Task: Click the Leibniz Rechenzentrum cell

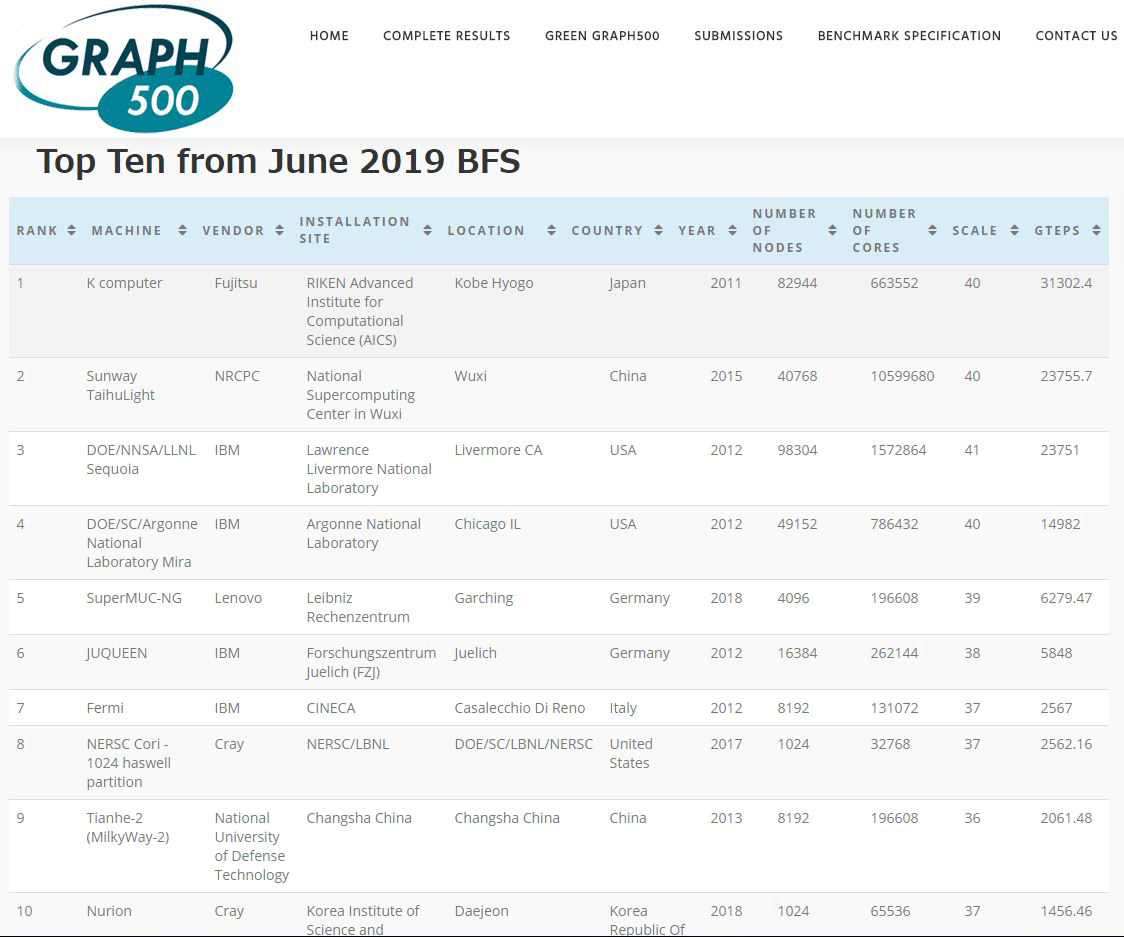Action: point(358,607)
